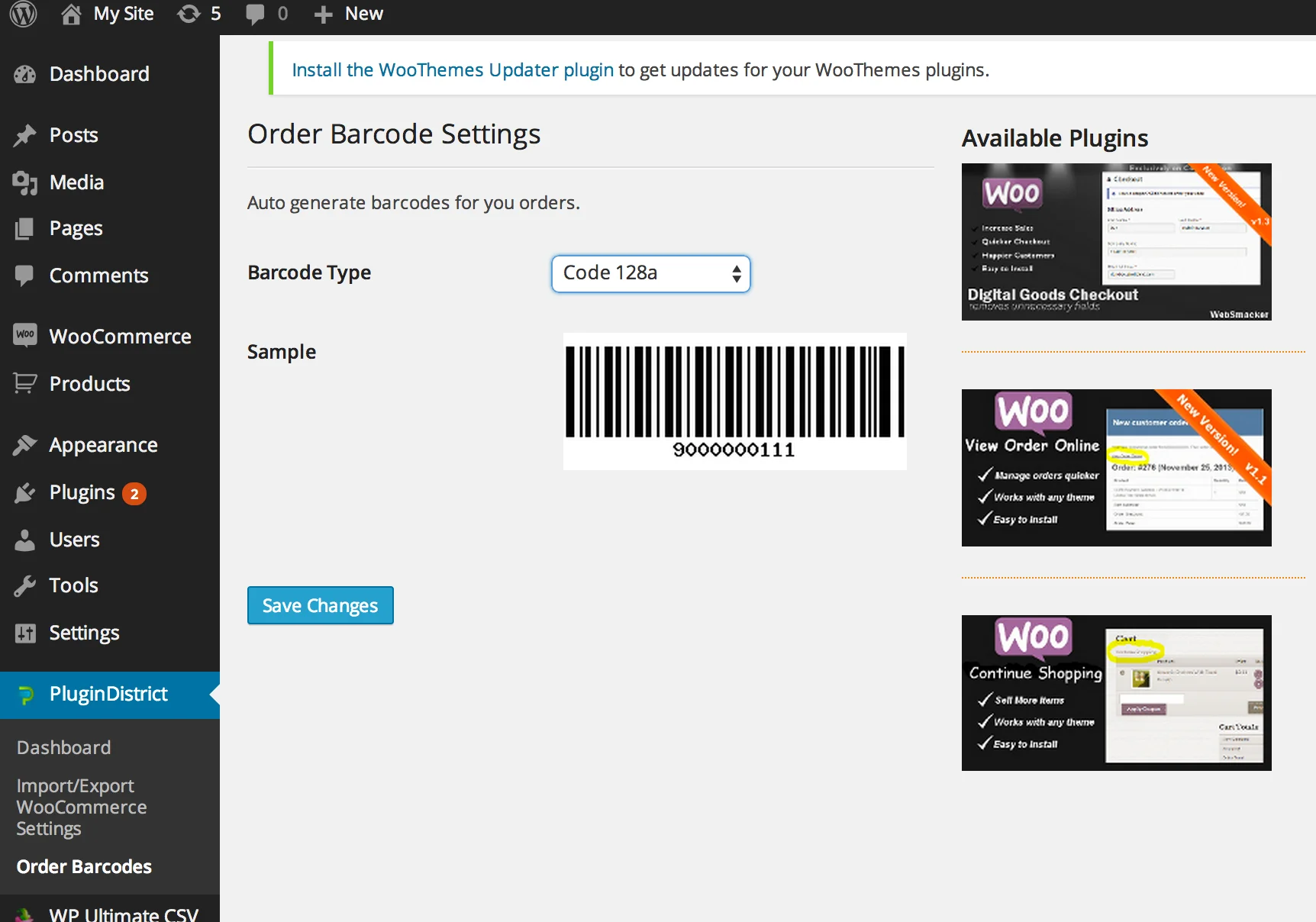Select Order Barcodes in the PluginDistrict menu
This screenshot has height=922, width=1316.
point(84,866)
